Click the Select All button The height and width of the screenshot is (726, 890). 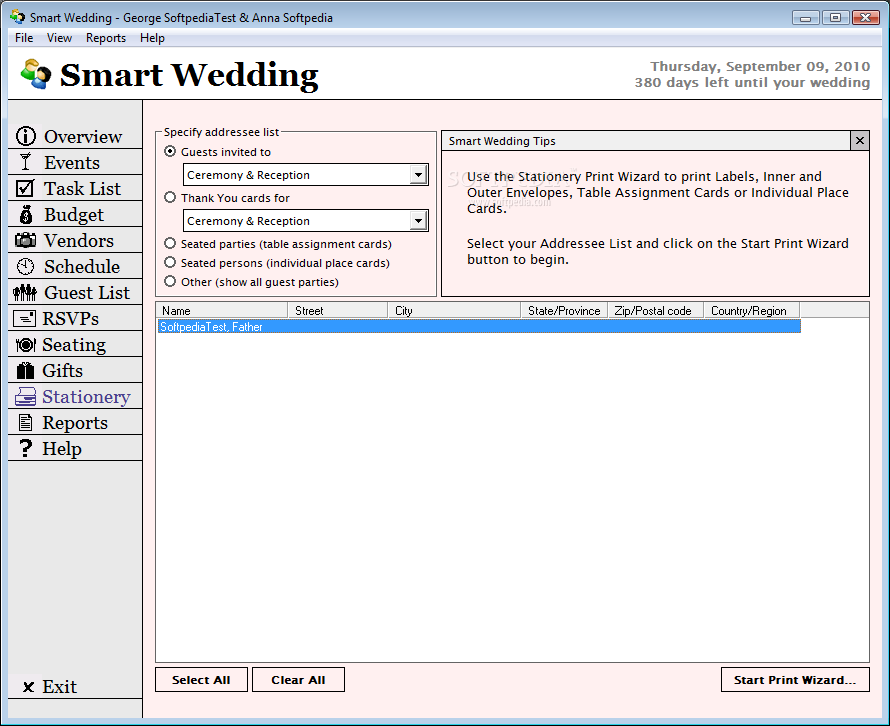pyautogui.click(x=201, y=679)
